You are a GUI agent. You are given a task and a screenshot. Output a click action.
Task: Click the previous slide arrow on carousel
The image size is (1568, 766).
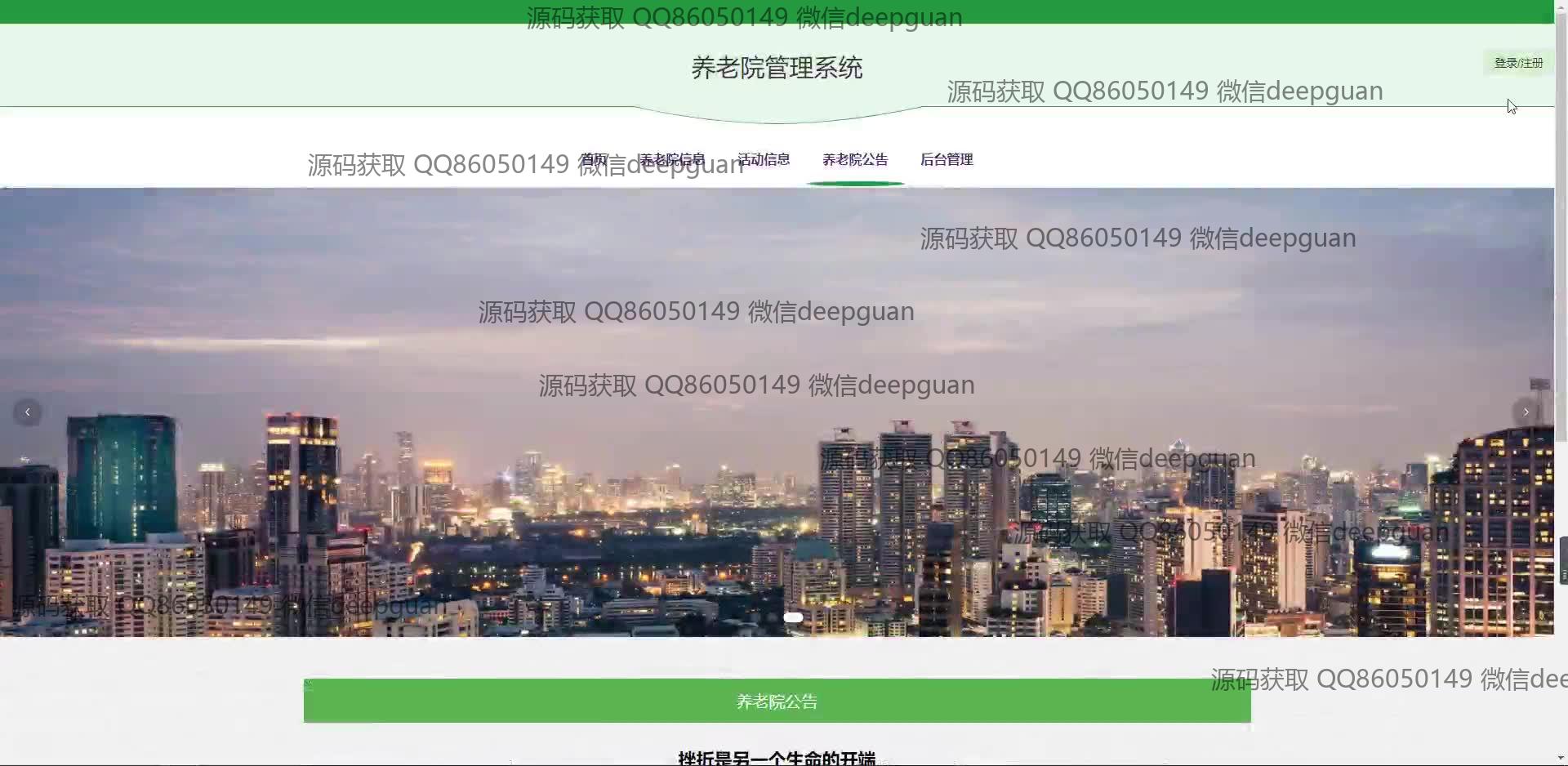point(28,412)
